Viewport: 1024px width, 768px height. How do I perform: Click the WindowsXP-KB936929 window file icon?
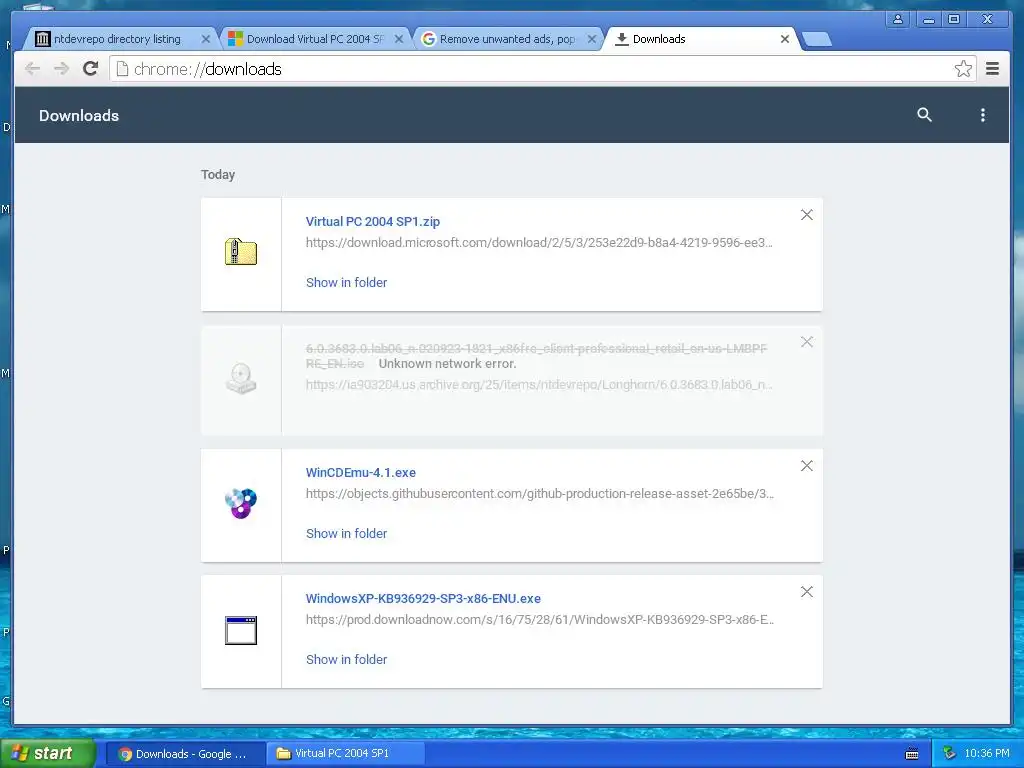[241, 630]
